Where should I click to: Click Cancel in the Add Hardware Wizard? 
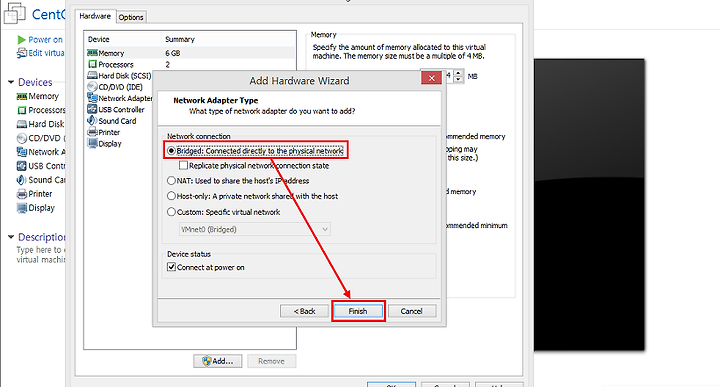pos(411,311)
